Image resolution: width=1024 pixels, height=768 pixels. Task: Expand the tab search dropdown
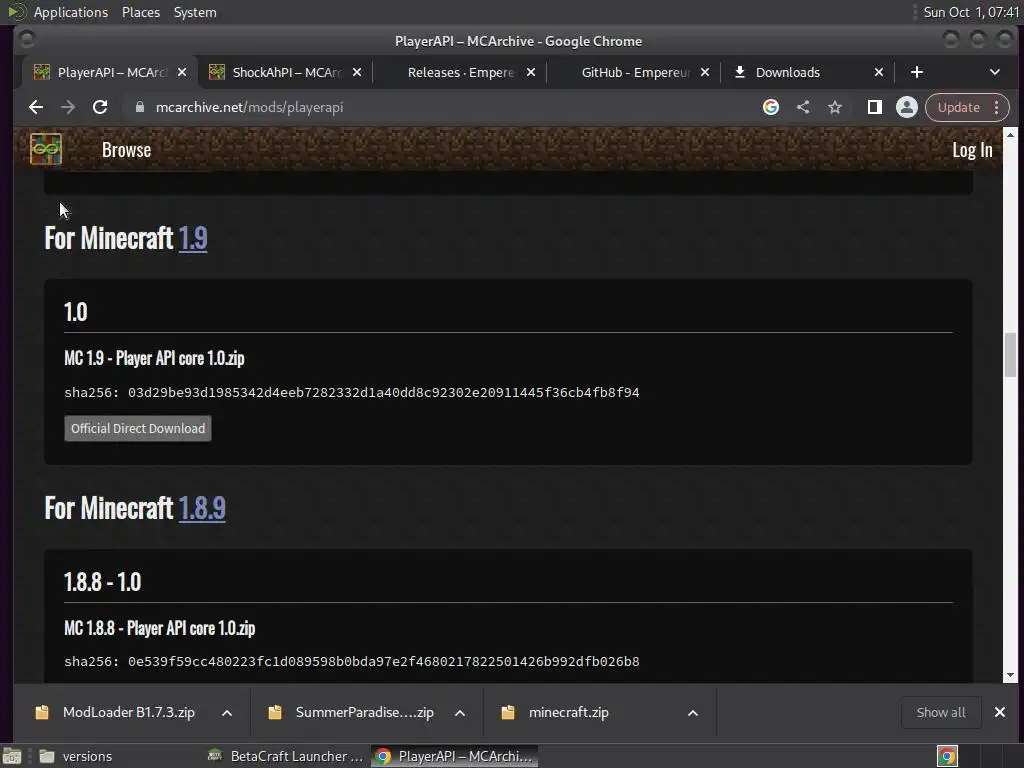click(995, 72)
